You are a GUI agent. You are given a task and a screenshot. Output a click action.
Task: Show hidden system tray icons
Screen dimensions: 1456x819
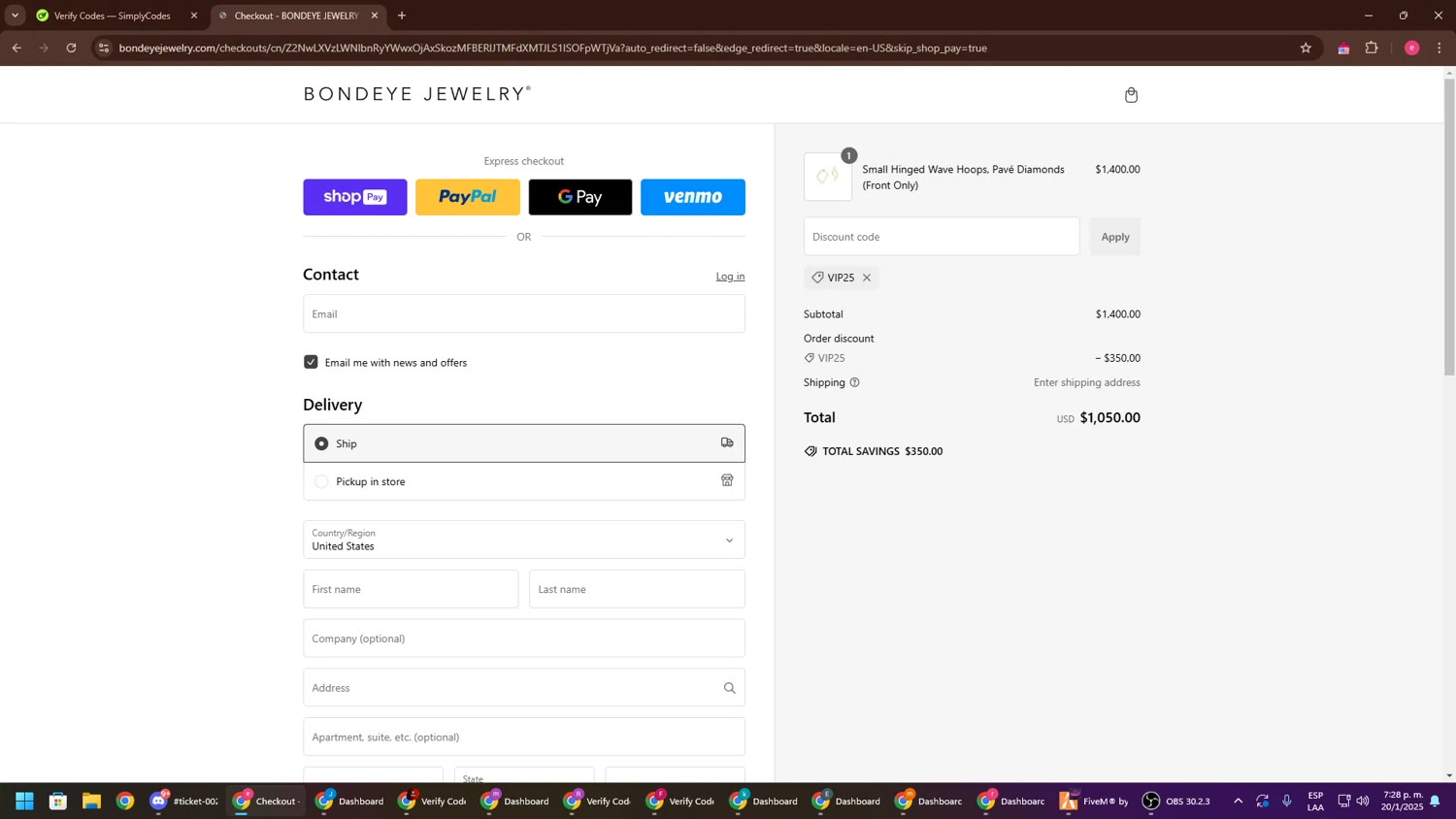pyautogui.click(x=1238, y=802)
